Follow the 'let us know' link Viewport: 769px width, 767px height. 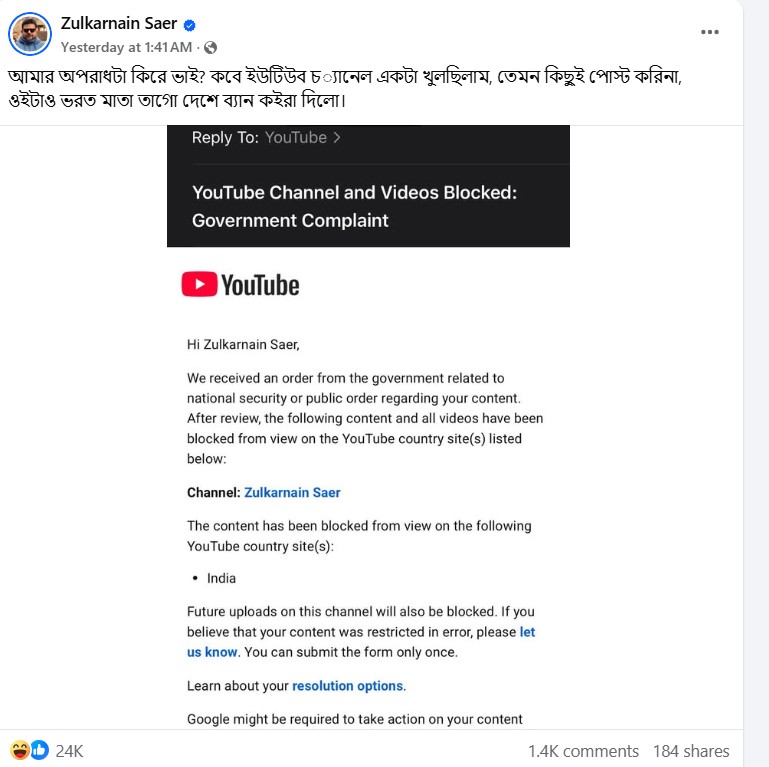527,632
